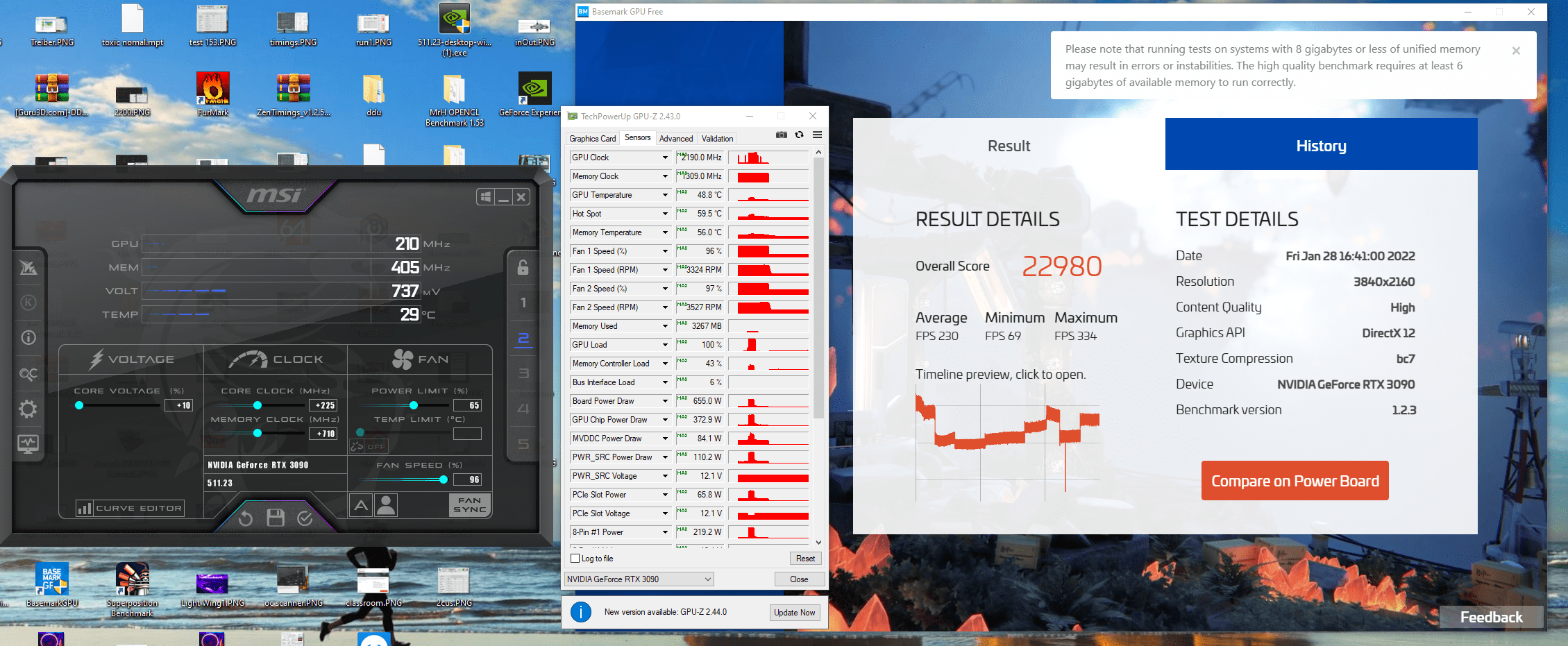
Task: Click Update Now in GPU-Z
Action: click(795, 613)
